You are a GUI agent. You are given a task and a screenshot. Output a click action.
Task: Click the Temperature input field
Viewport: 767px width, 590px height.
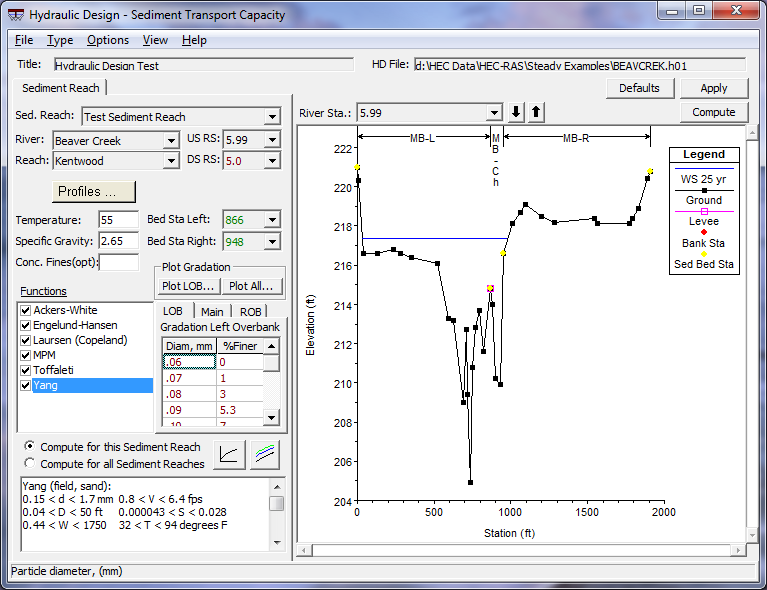(118, 220)
